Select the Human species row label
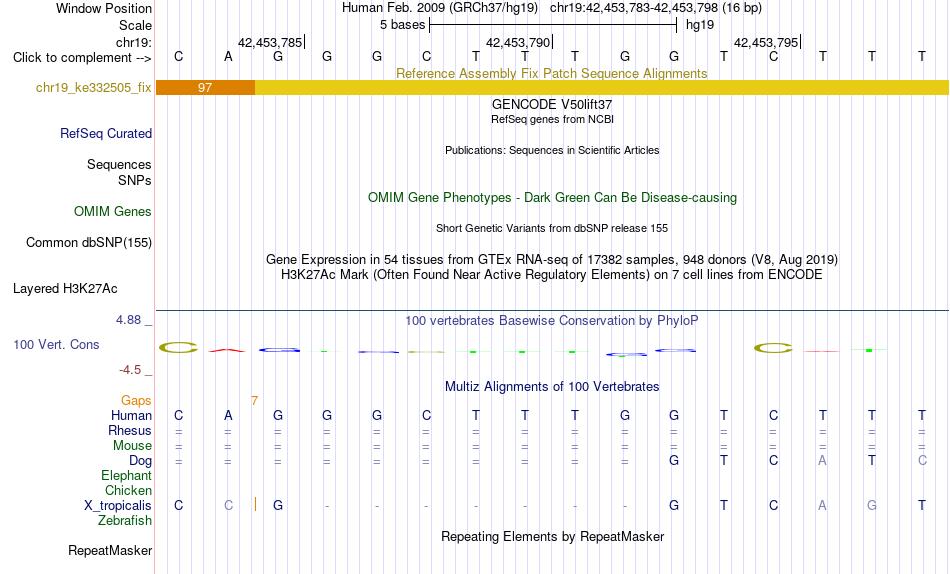The image size is (950, 574). click(x=131, y=416)
